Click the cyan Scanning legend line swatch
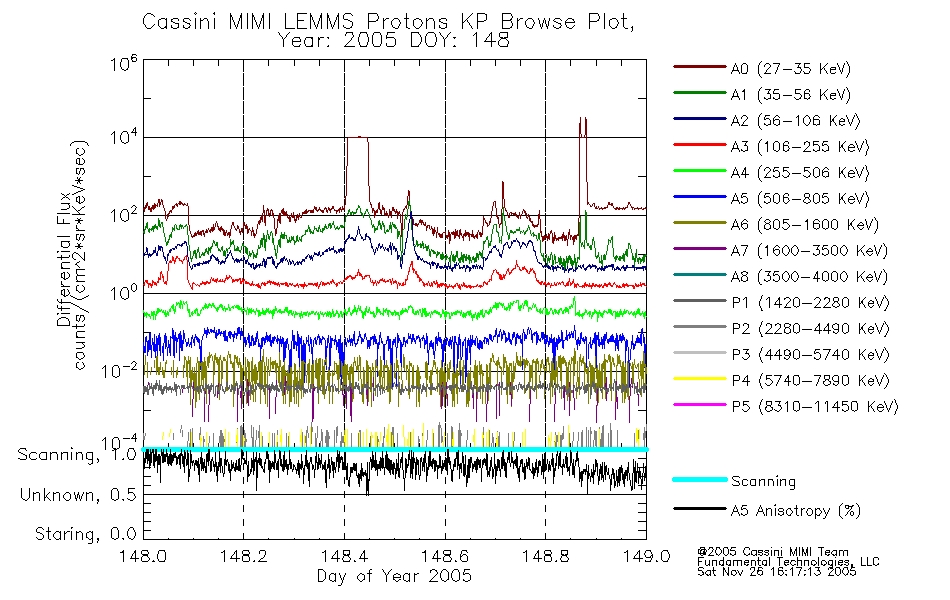The height and width of the screenshot is (600, 950). coord(699,479)
